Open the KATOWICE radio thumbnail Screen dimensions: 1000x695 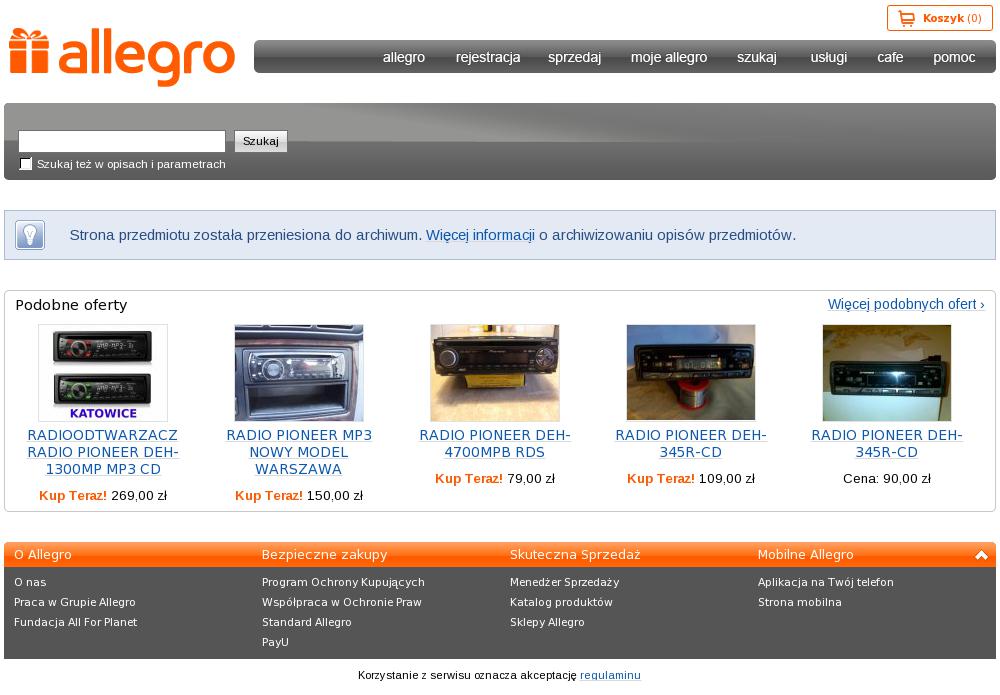click(103, 373)
